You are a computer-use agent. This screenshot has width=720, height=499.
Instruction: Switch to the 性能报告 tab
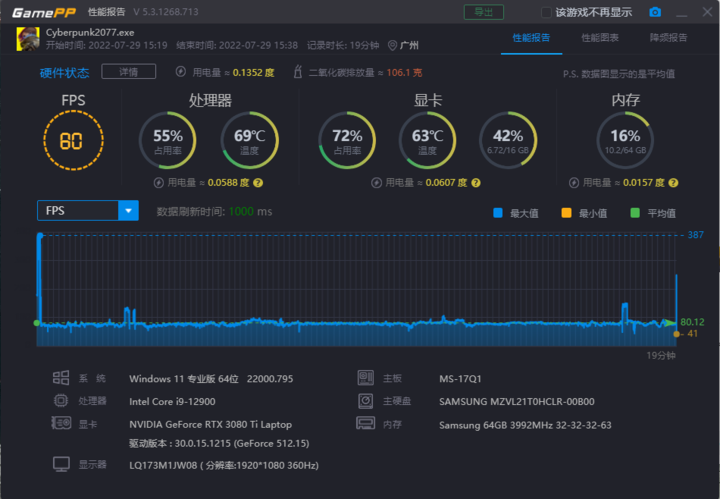(x=531, y=38)
